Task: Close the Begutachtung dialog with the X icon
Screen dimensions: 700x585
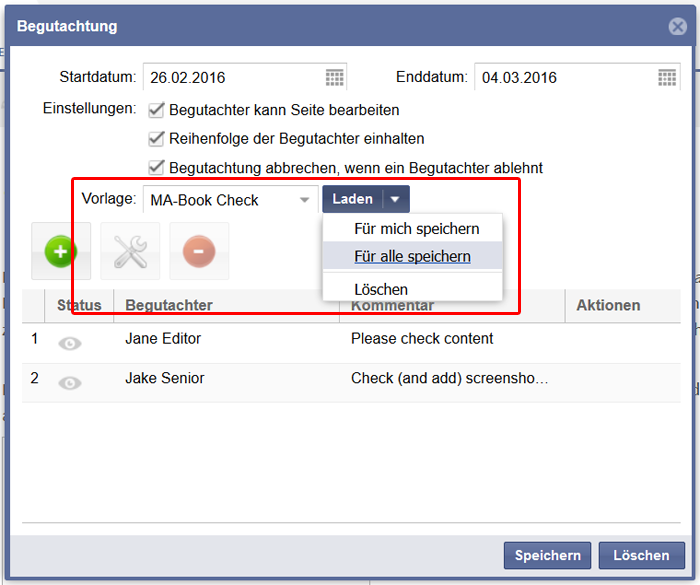Action: (x=677, y=27)
